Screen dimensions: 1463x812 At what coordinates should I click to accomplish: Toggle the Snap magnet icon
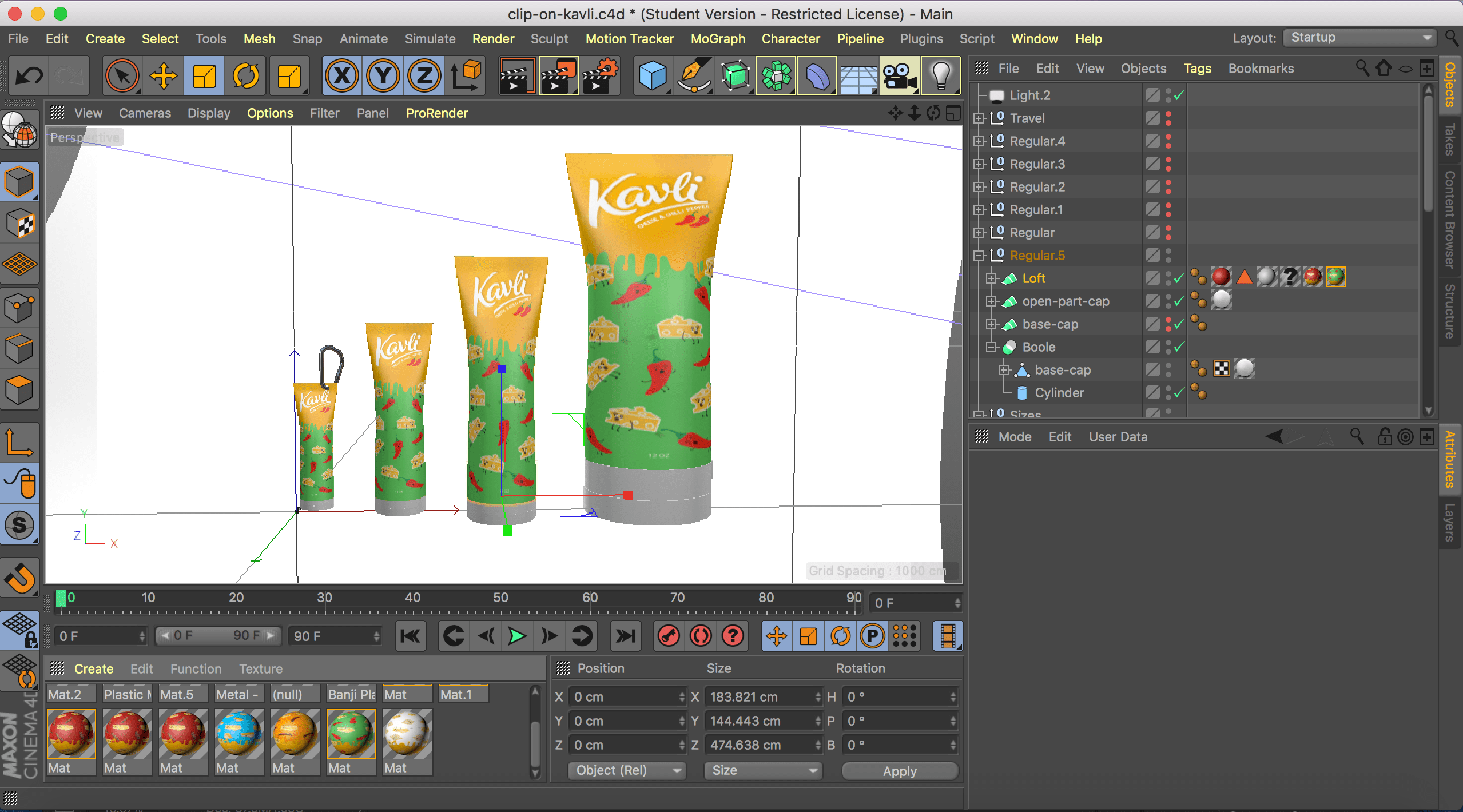20,578
